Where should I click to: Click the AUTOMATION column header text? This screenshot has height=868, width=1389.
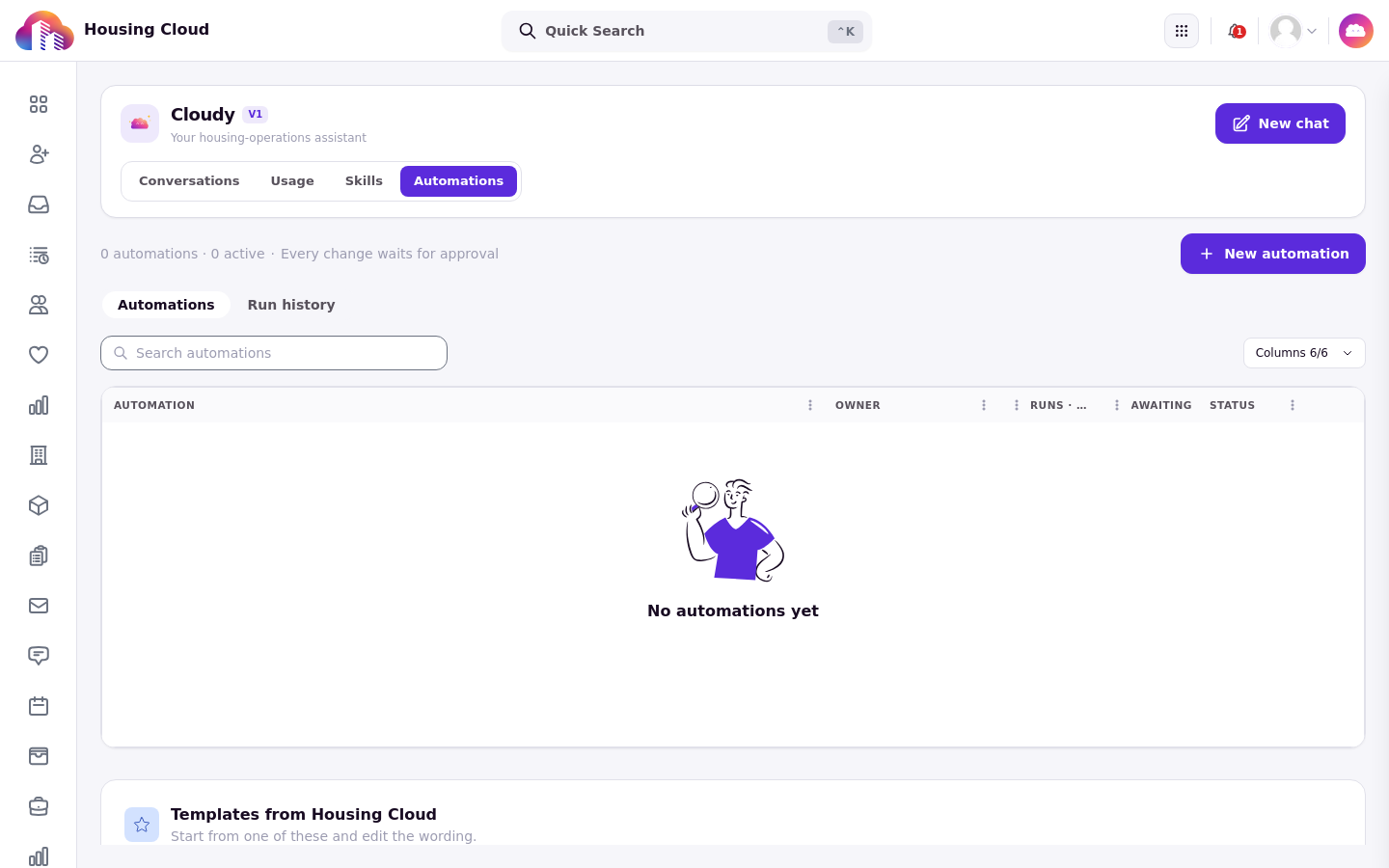pos(154,405)
